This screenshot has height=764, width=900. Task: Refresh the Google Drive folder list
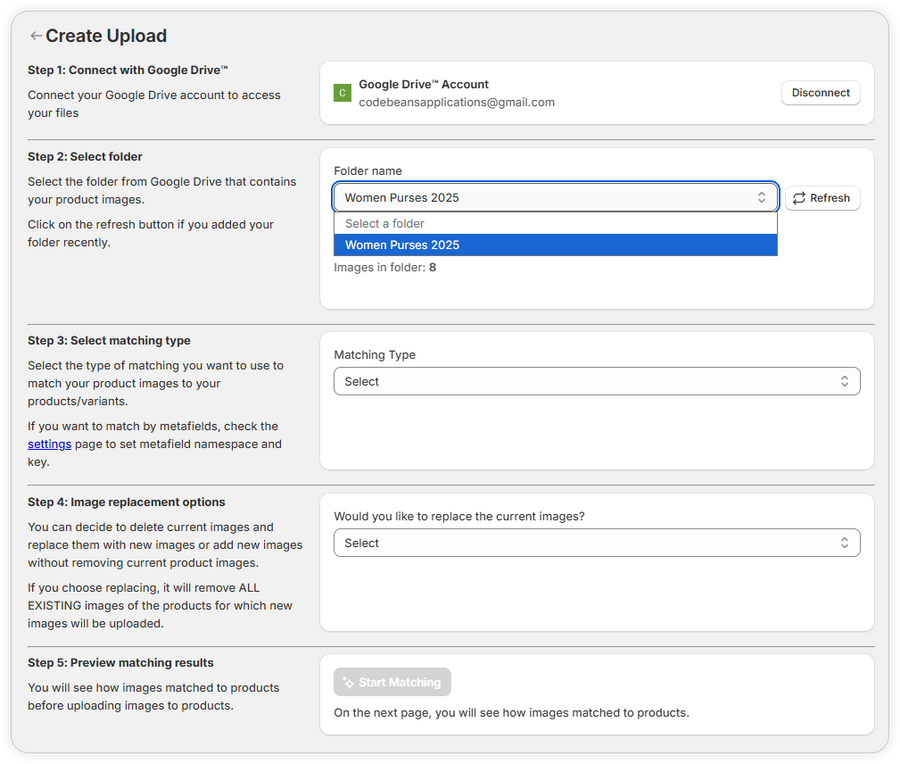[822, 198]
